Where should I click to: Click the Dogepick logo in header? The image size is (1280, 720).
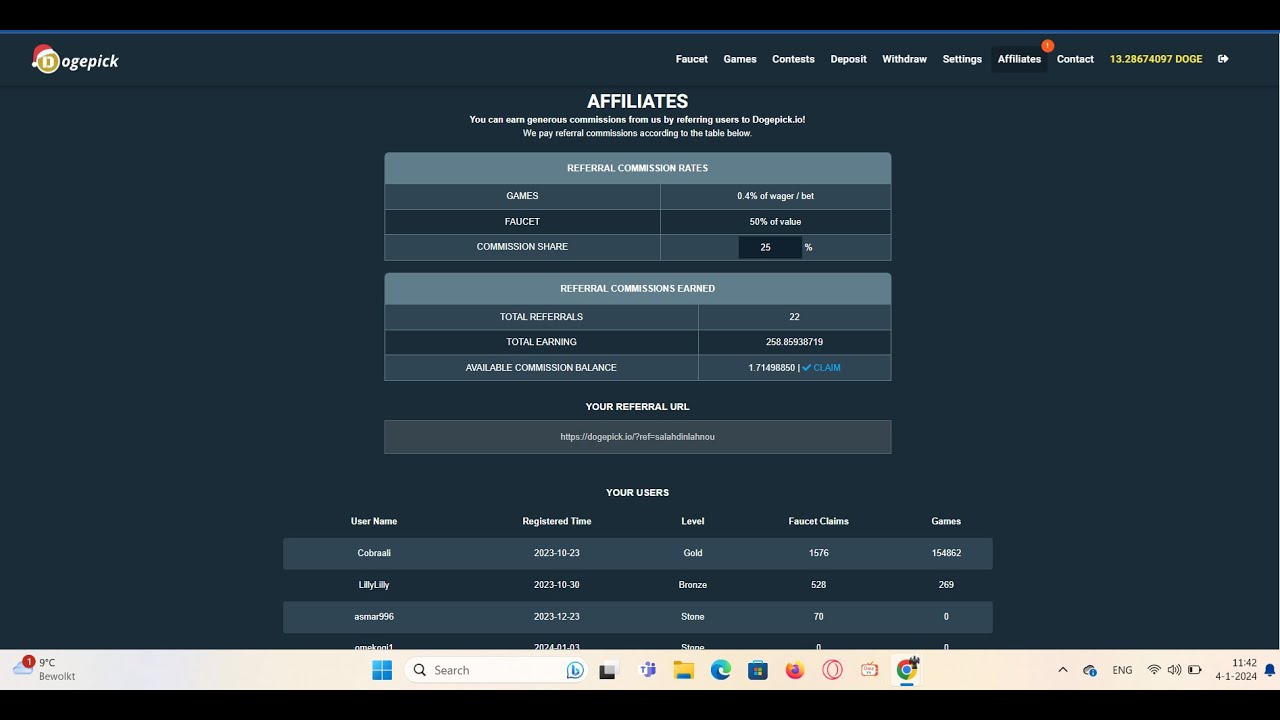pyautogui.click(x=76, y=60)
